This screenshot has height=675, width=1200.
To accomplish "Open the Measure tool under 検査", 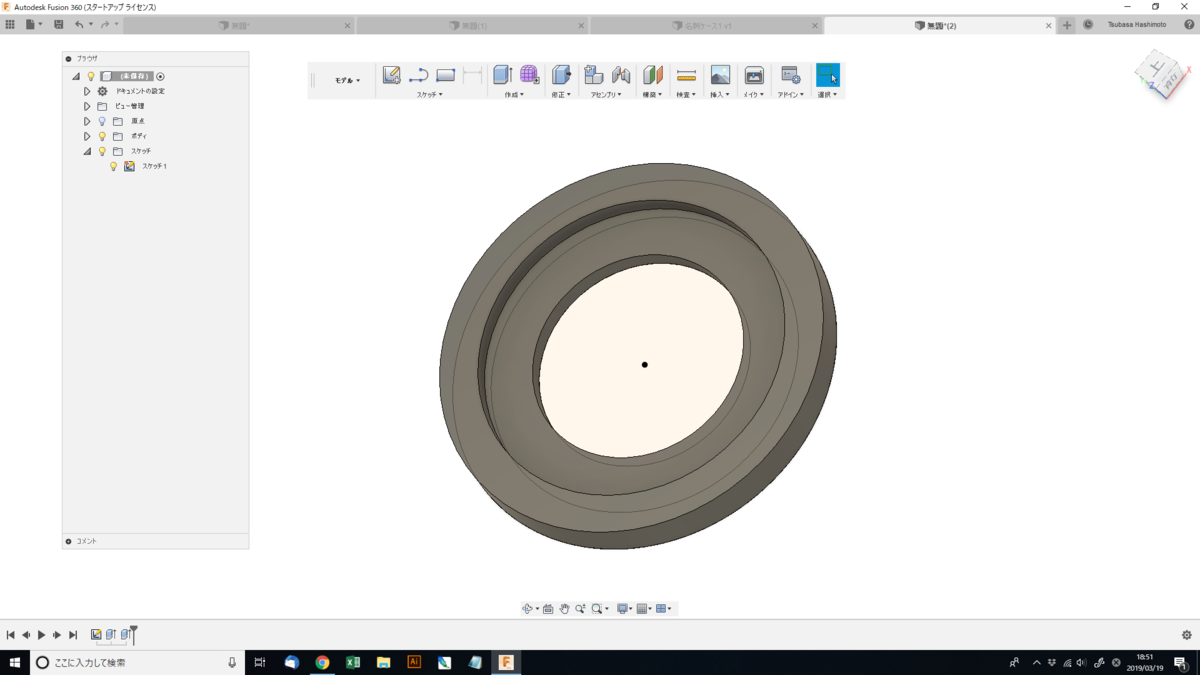I will [686, 75].
